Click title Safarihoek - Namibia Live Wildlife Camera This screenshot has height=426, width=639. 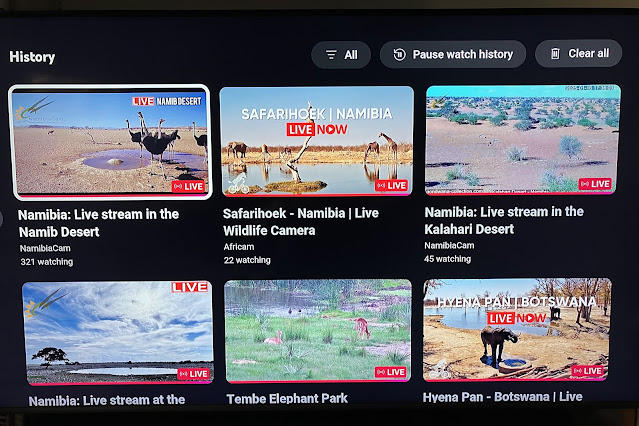click(301, 222)
